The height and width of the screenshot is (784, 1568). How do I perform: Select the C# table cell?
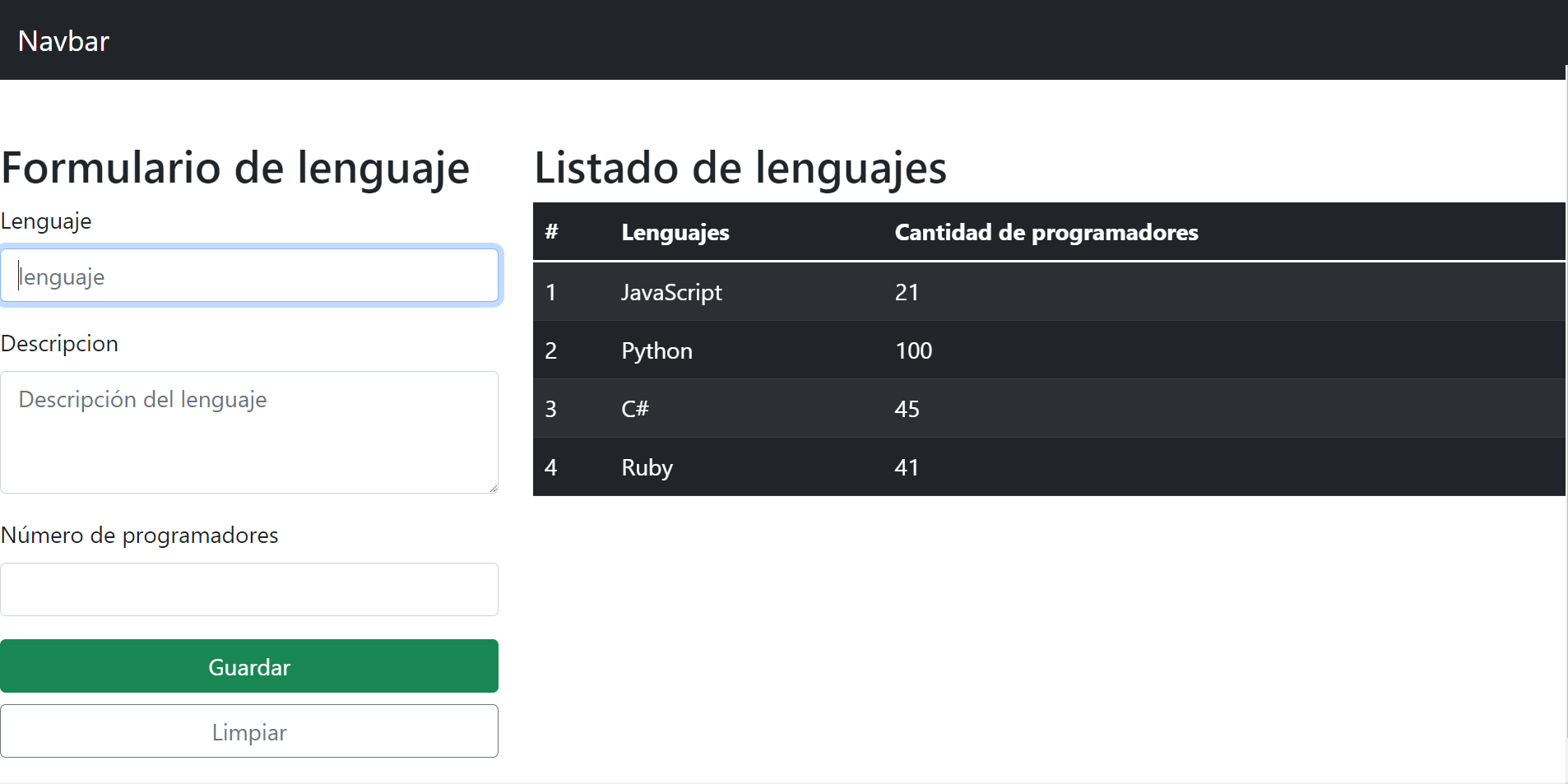point(635,409)
